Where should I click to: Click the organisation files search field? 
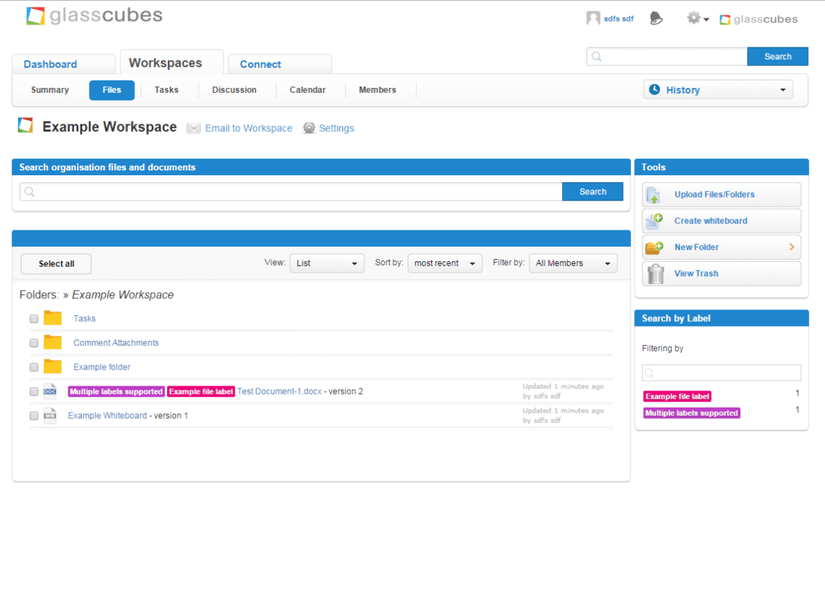pyautogui.click(x=291, y=191)
